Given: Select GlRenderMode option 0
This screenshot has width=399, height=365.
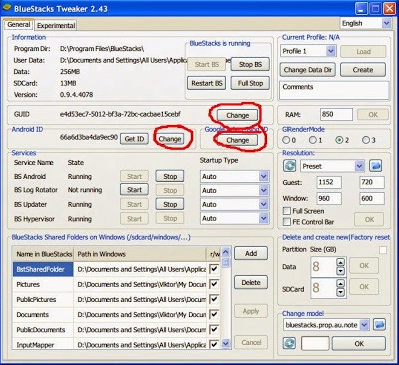Looking at the screenshot, I should 286,140.
